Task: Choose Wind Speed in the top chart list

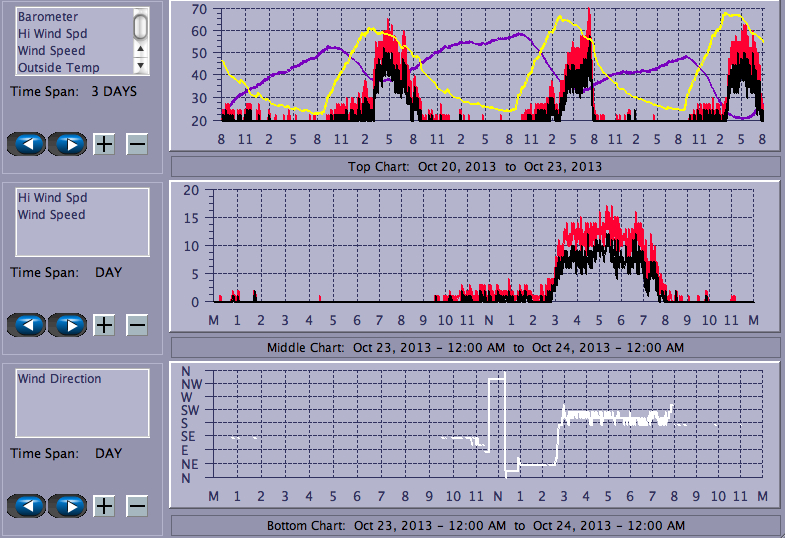Action: pos(51,51)
